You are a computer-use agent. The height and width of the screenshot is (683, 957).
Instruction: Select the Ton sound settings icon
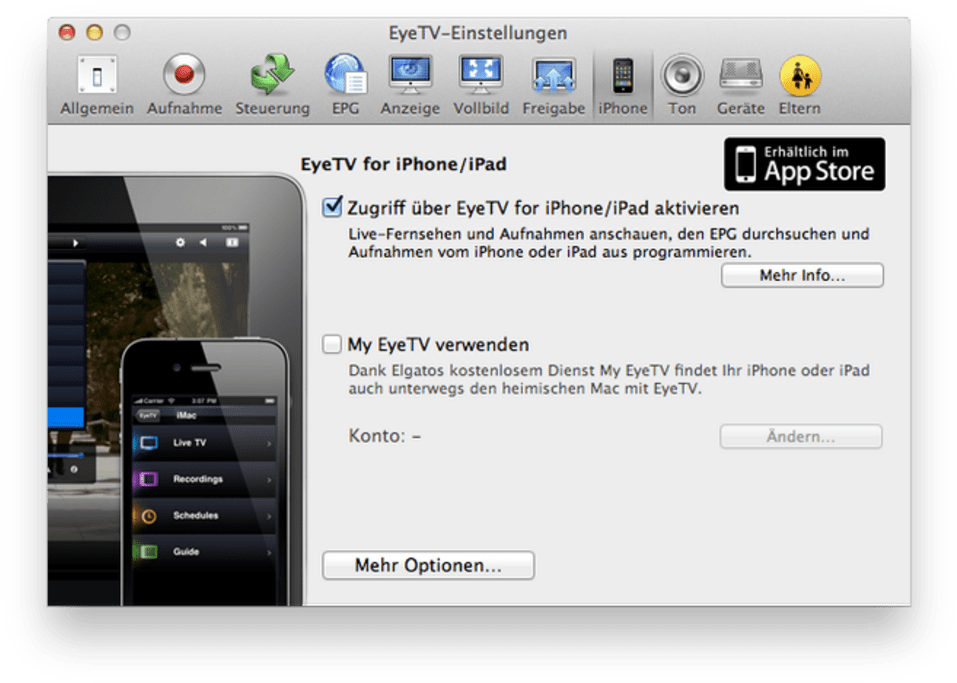tap(681, 80)
